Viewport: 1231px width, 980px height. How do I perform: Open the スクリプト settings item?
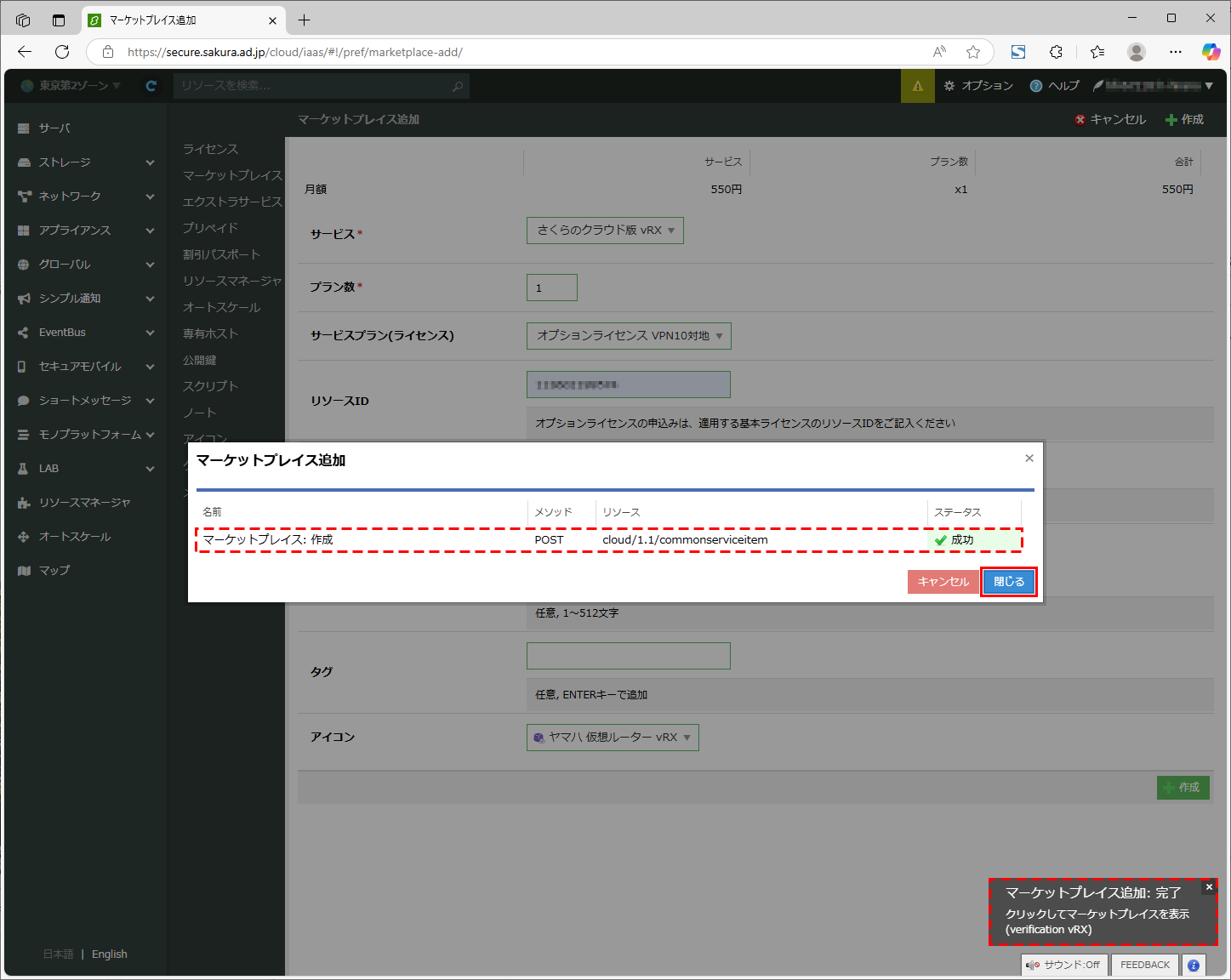(x=210, y=386)
